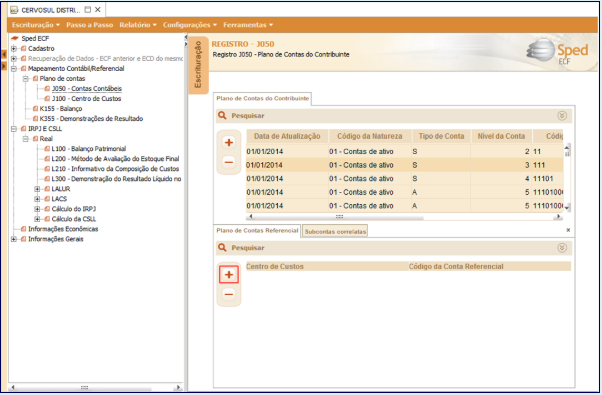
Task: Open J050 - Contas Contábeis entry
Action: pyautogui.click(x=87, y=89)
